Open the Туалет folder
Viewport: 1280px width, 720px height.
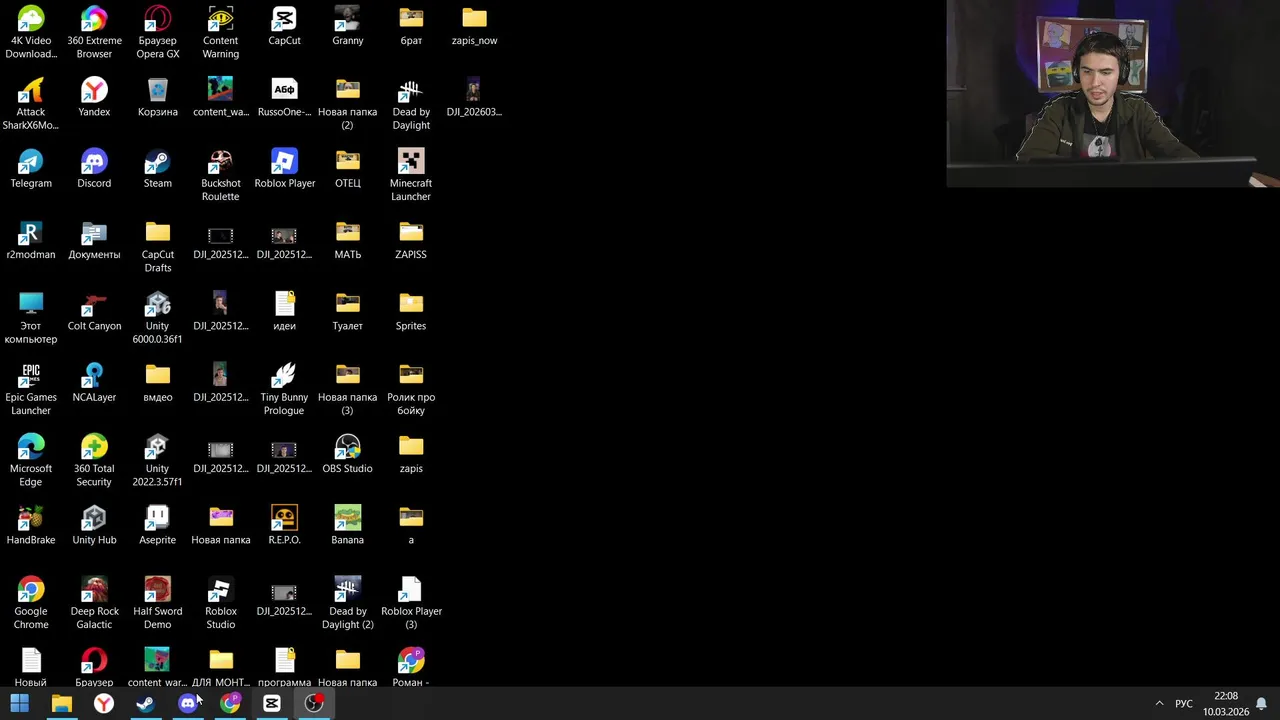(x=347, y=311)
